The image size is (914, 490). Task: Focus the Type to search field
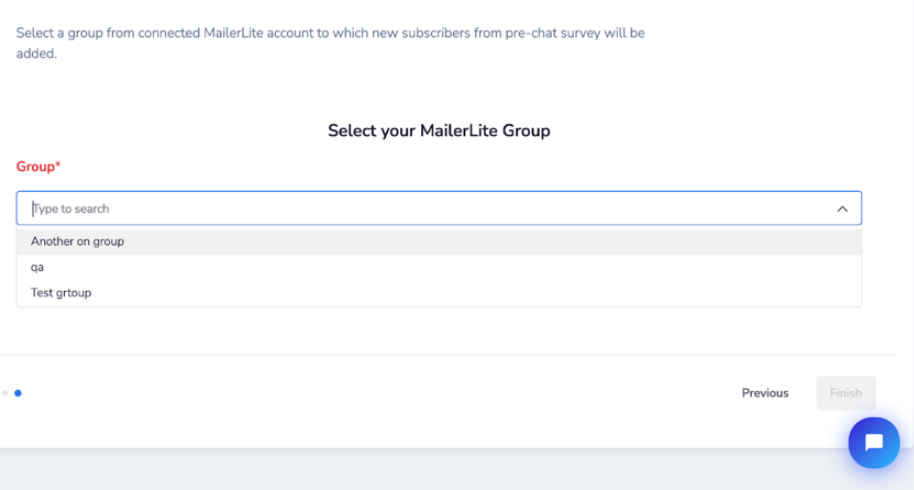coord(439,208)
